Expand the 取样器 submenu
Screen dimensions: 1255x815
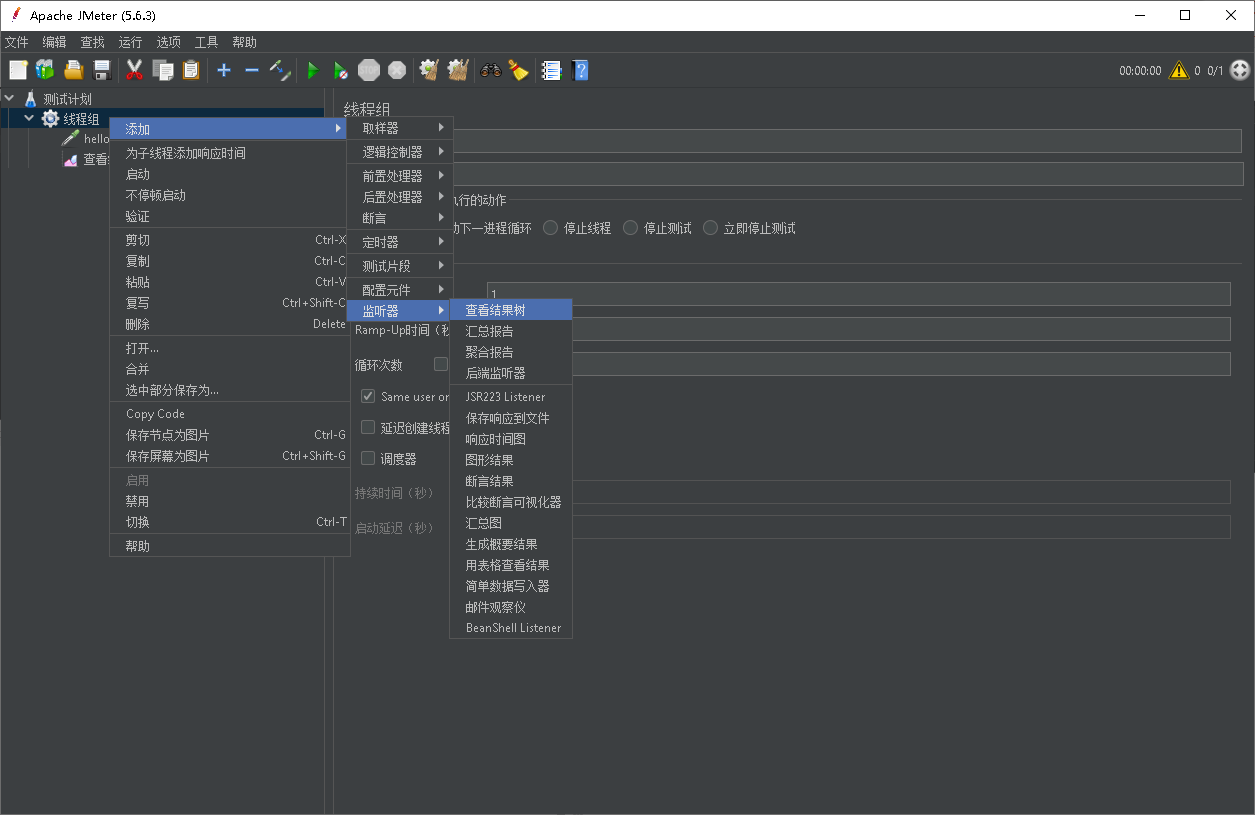[x=400, y=128]
